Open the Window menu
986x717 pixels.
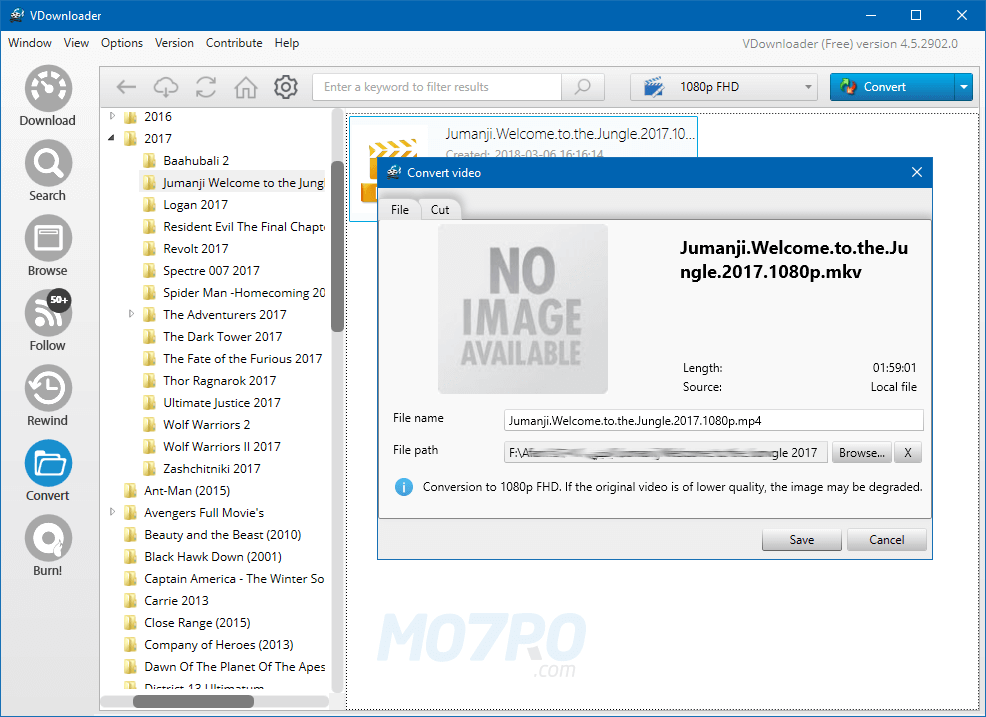click(30, 43)
